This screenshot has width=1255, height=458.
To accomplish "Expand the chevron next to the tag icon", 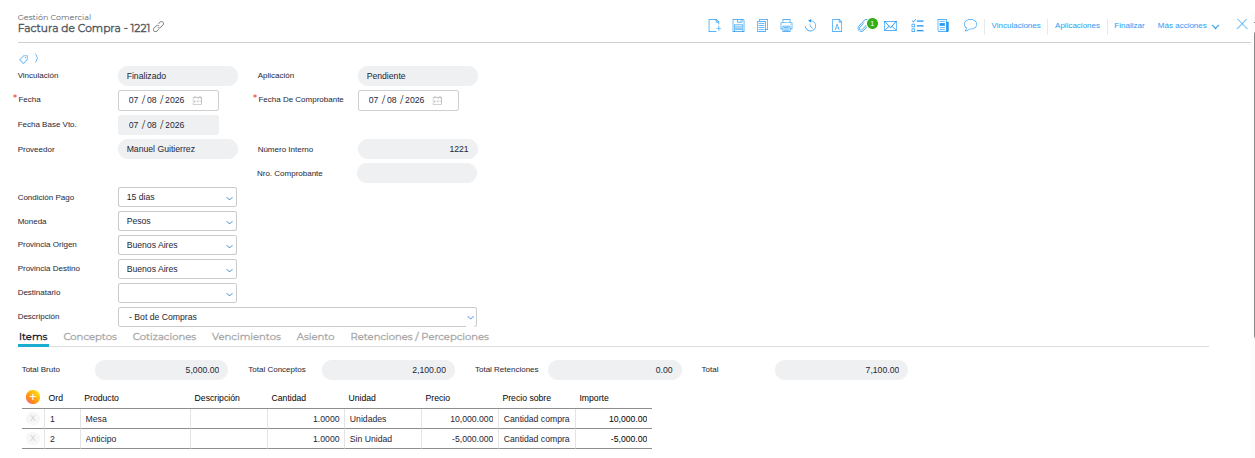I will (36, 58).
